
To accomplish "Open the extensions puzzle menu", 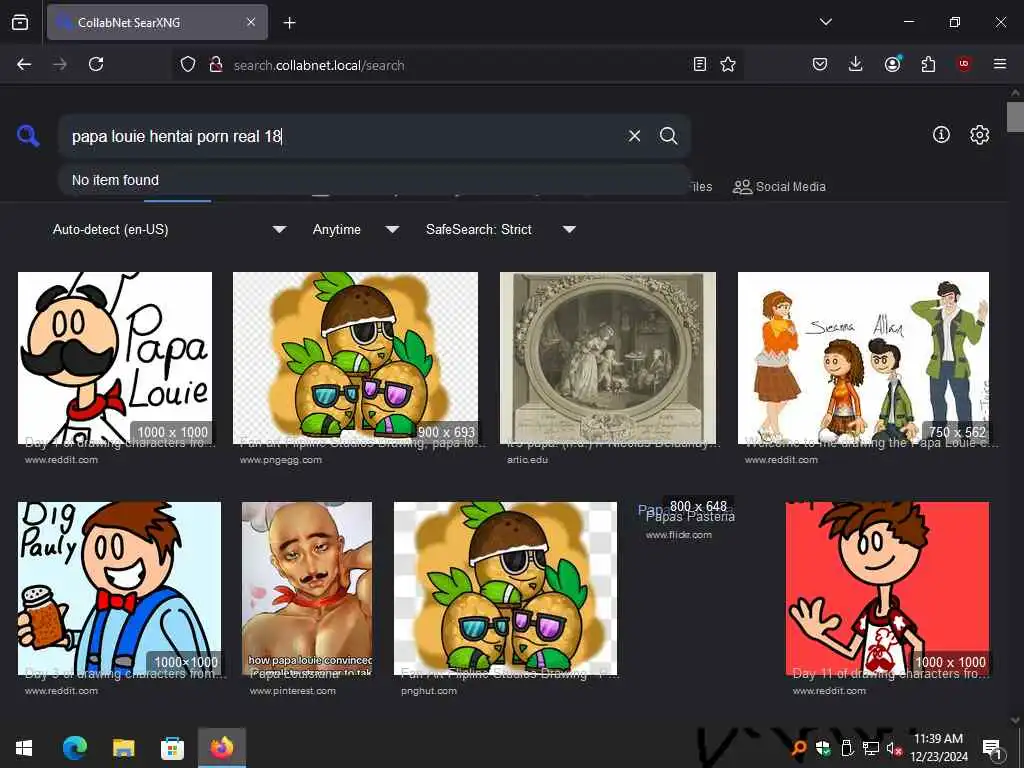I will [x=928, y=64].
